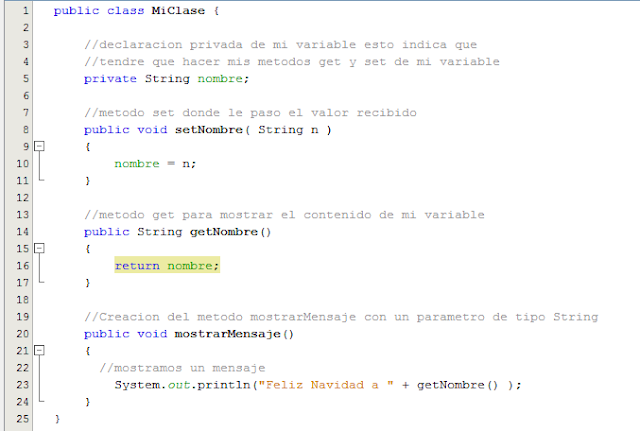640x431 pixels.
Task: Click the comment 'declaracion privada de mi variable'
Action: click(227, 44)
